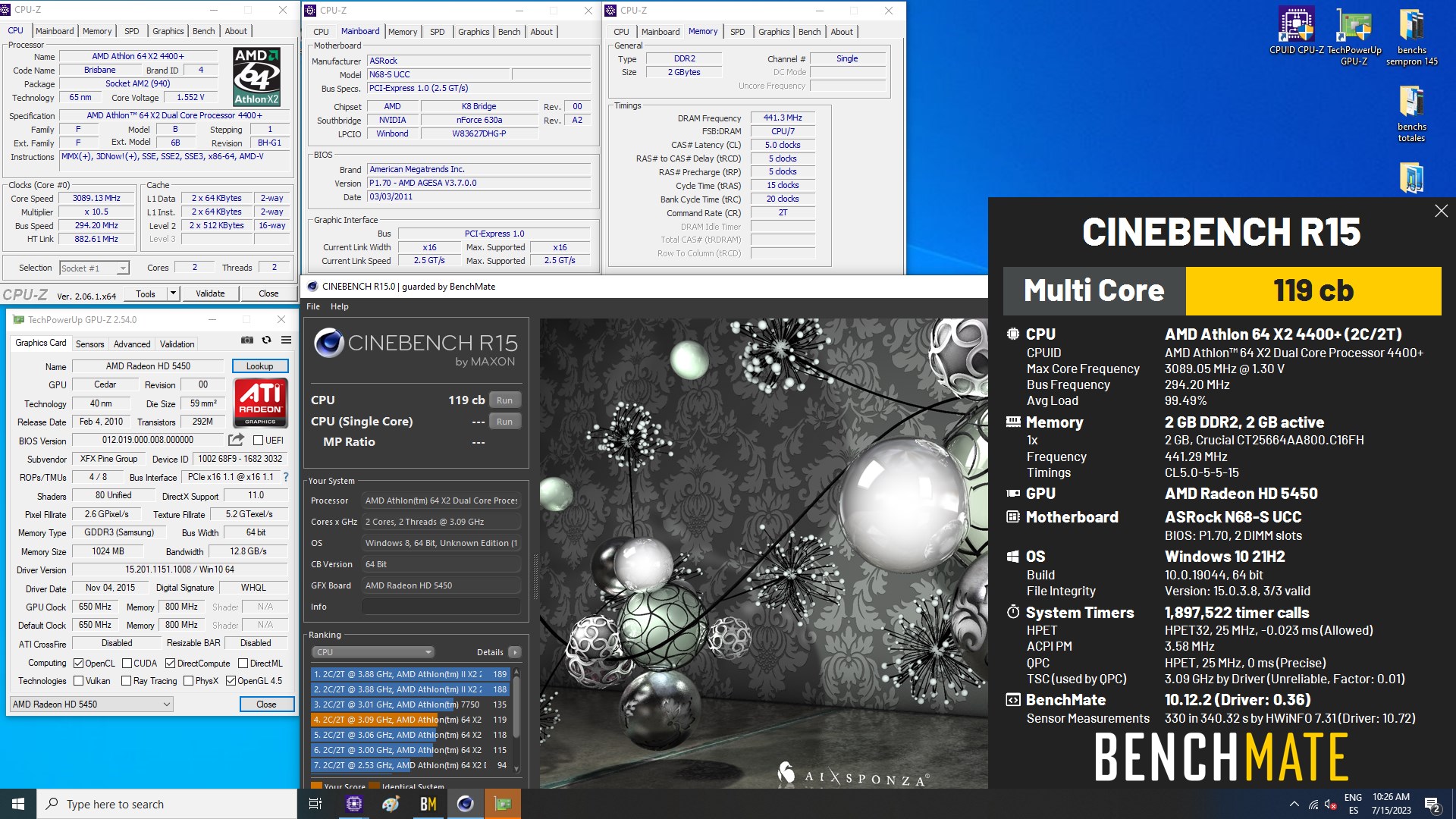This screenshot has height=819, width=1456.
Task: Switch to CPU-Z from the taskbar icon
Action: click(354, 804)
